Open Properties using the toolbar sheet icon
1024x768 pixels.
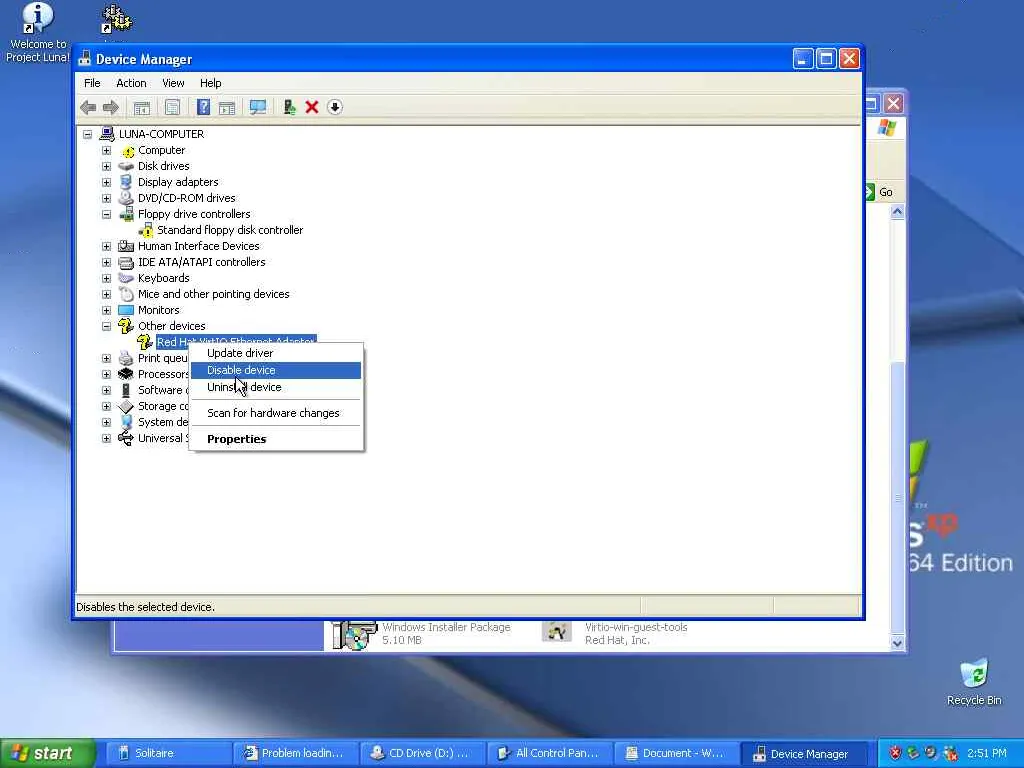[172, 107]
